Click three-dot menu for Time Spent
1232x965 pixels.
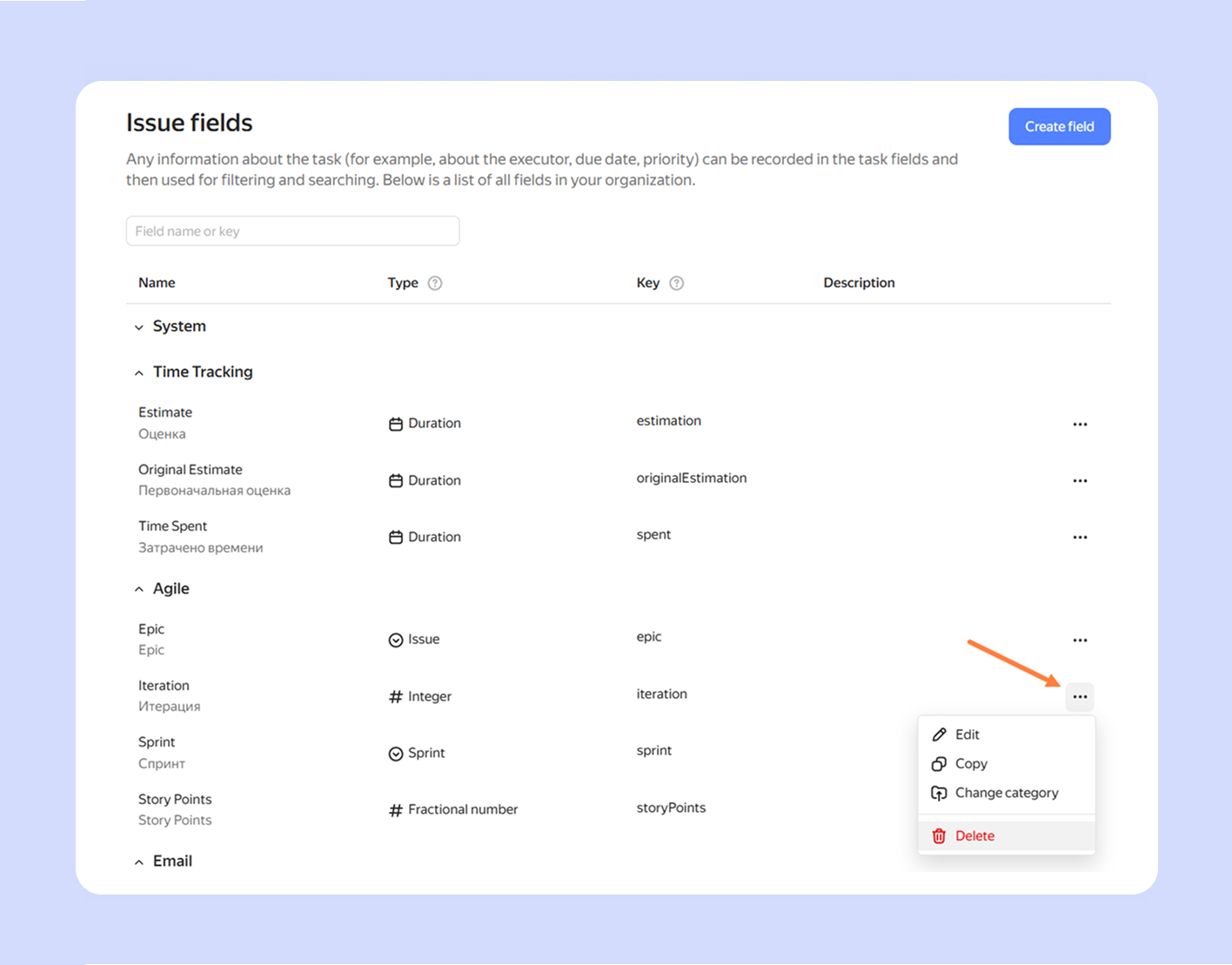click(1080, 538)
